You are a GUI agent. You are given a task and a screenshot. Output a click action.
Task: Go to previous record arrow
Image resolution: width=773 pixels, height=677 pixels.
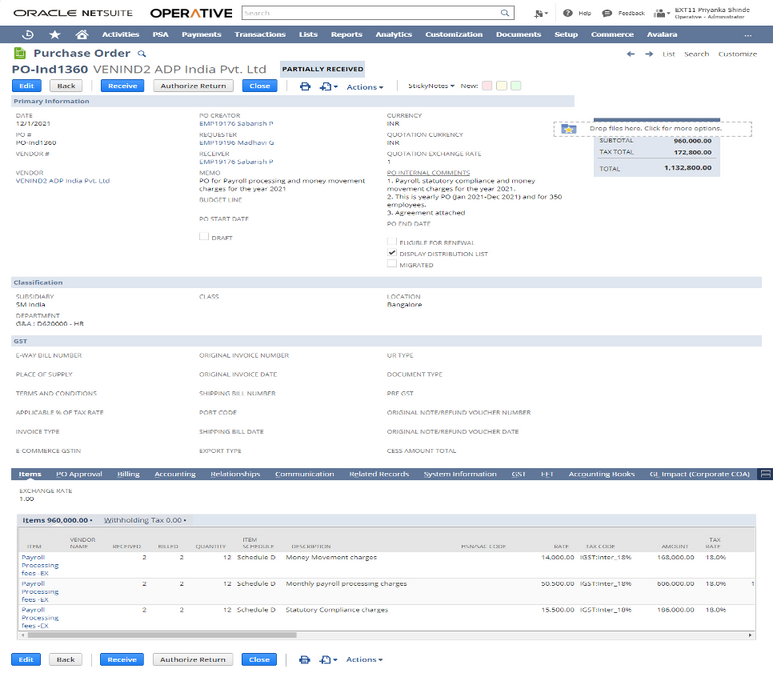631,54
